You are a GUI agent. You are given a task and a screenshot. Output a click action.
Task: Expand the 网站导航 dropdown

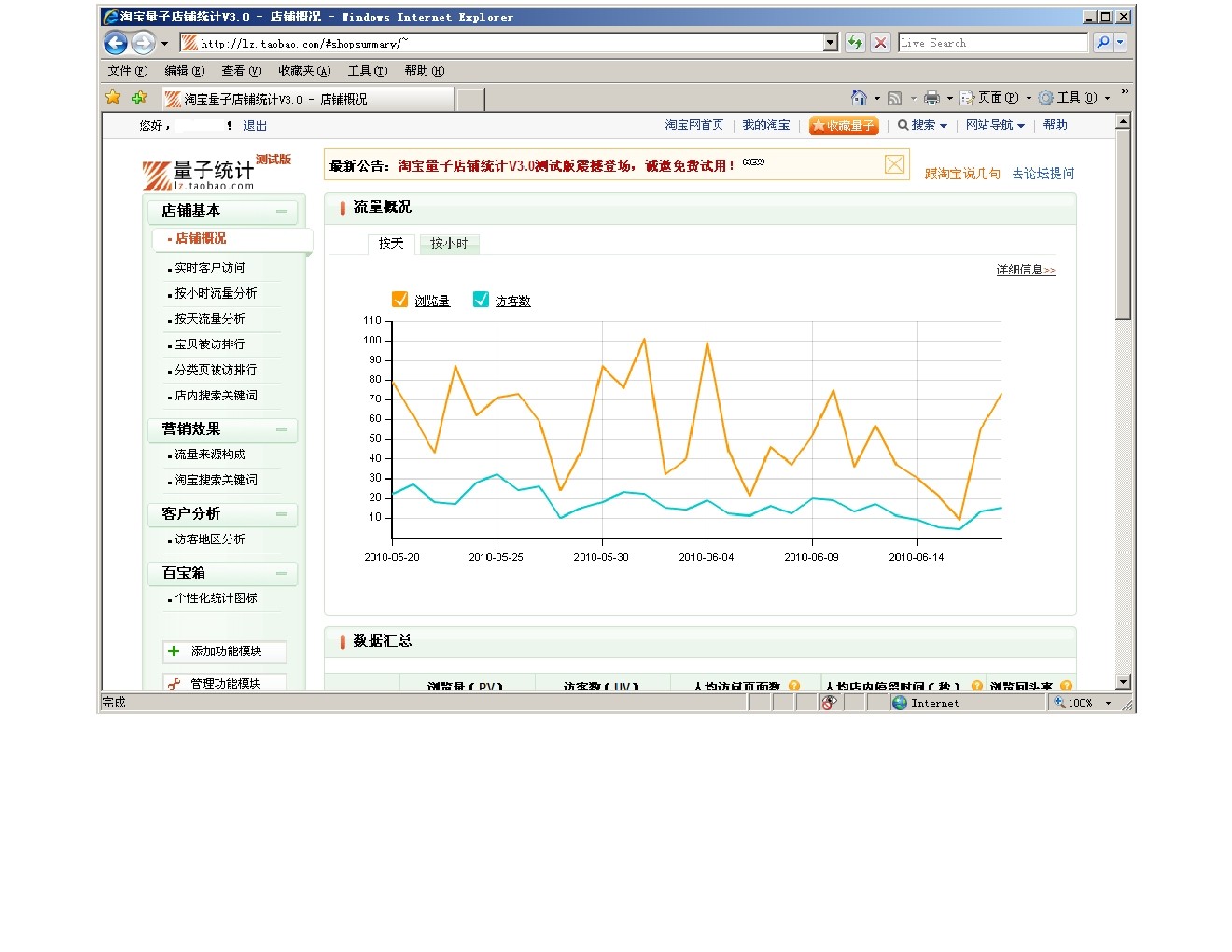[x=995, y=125]
